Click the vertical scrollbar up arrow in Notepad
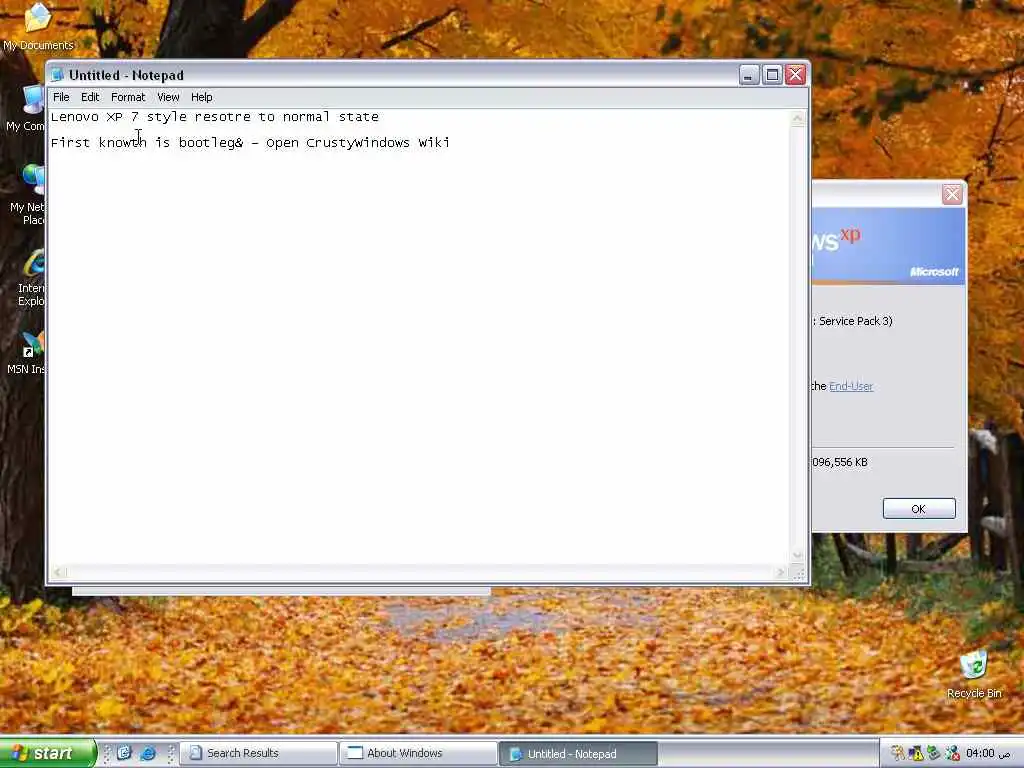Viewport: 1024px width, 768px height. [x=797, y=118]
